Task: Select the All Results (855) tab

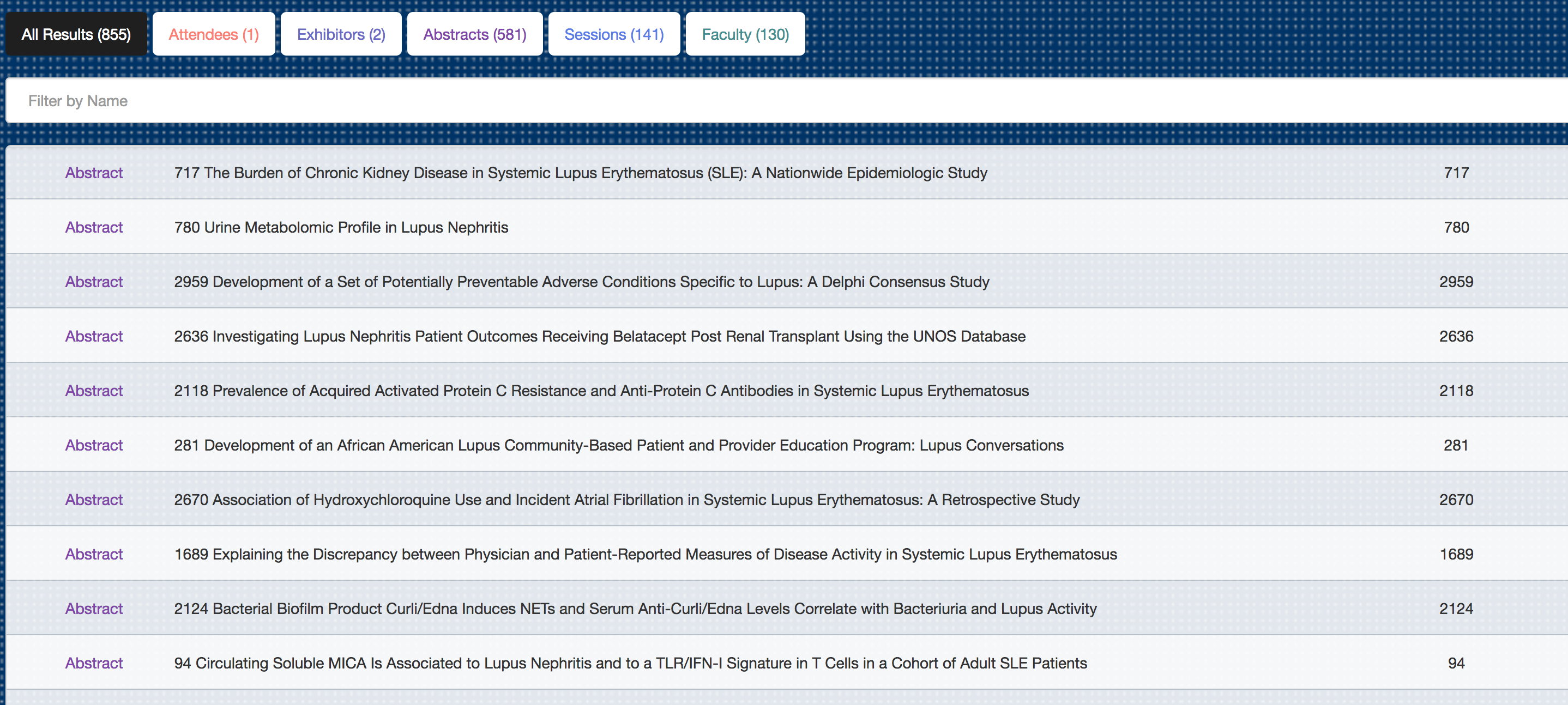Action: point(76,35)
